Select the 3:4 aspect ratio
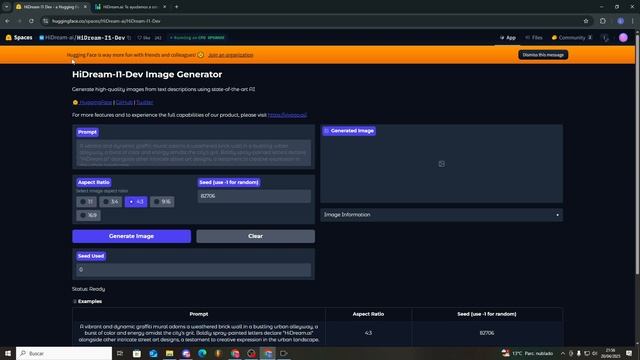 [x=110, y=202]
